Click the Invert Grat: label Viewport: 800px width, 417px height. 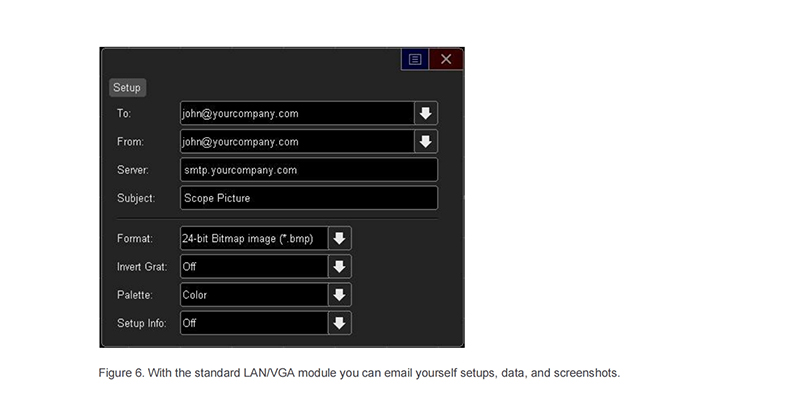pos(142,266)
